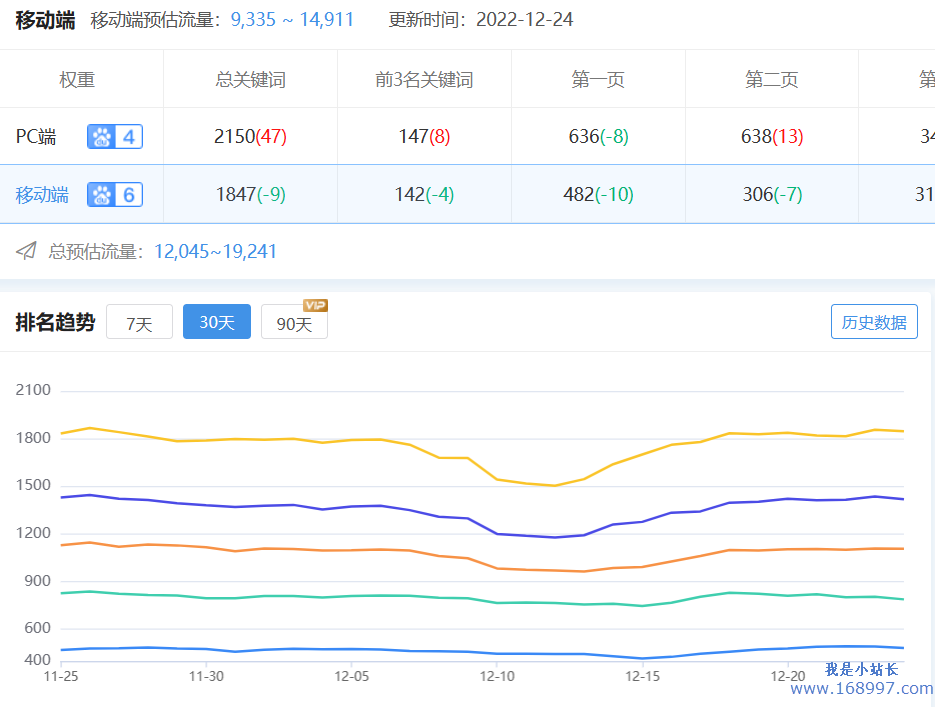Click the 12-10 x-axis date label
This screenshot has height=707, width=935.
pyautogui.click(x=497, y=676)
